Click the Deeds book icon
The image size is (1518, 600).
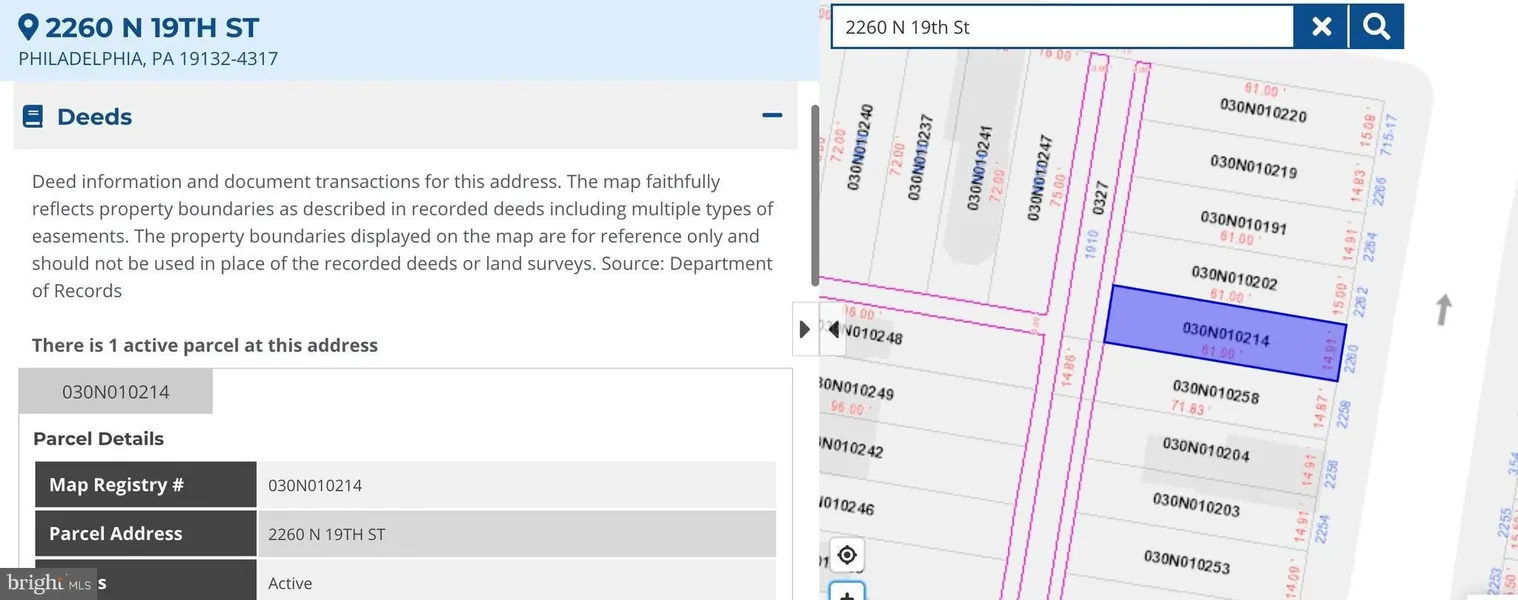click(33, 117)
